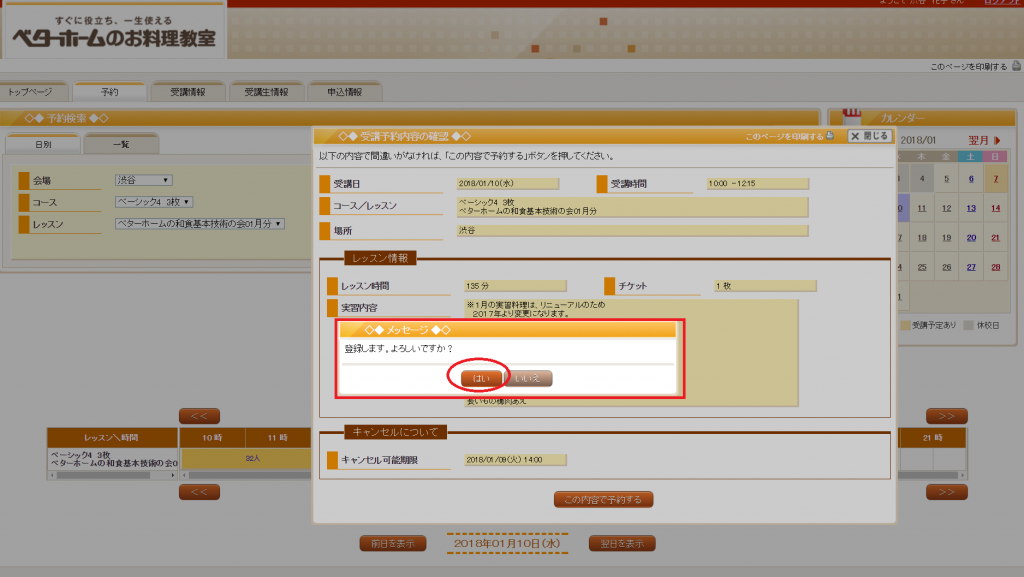Open the レッスン dropdown
This screenshot has width=1024, height=577.
200,224
